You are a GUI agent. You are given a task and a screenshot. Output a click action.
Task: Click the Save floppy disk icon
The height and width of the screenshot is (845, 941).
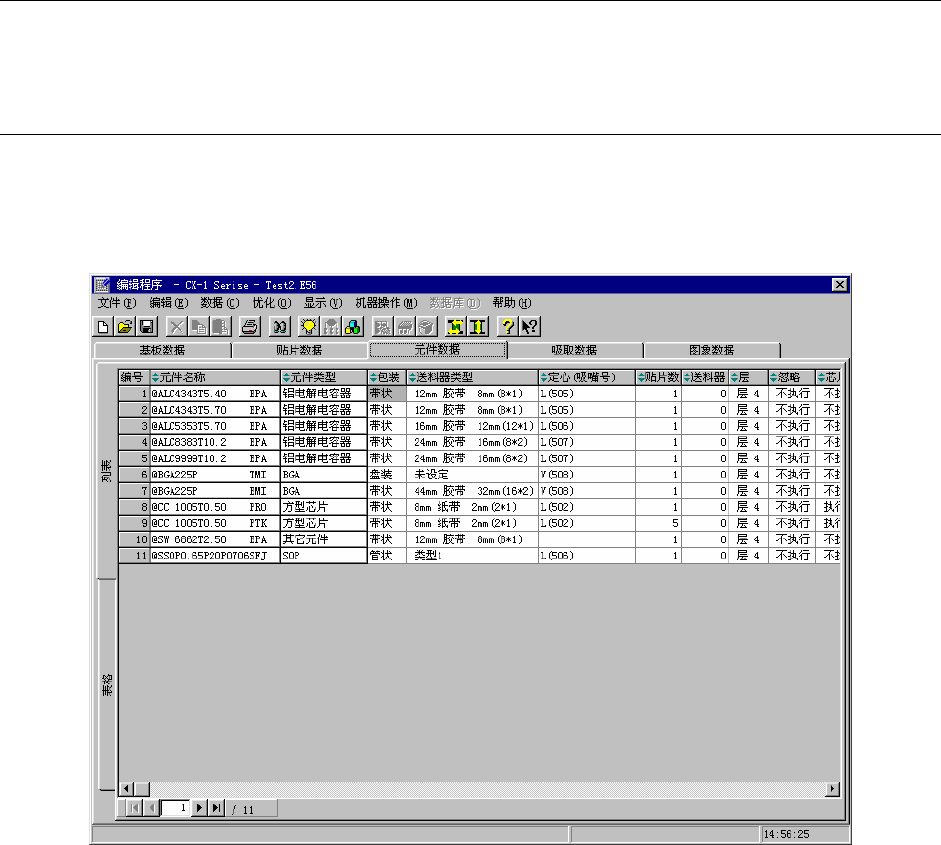(x=147, y=327)
